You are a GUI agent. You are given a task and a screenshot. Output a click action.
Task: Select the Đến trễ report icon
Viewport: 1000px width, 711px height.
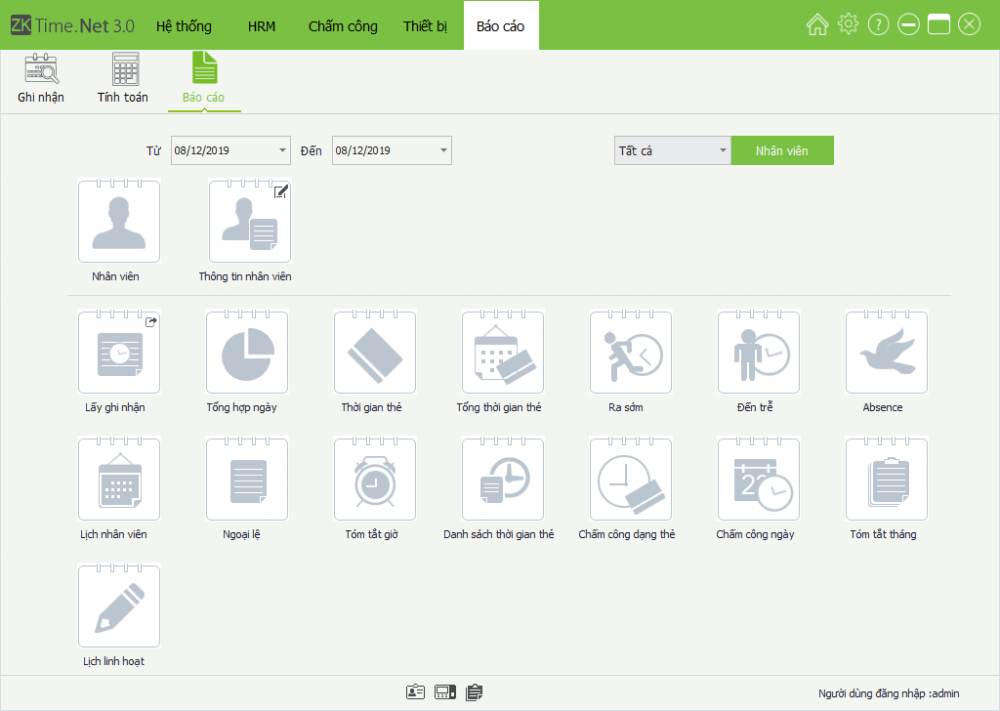758,352
